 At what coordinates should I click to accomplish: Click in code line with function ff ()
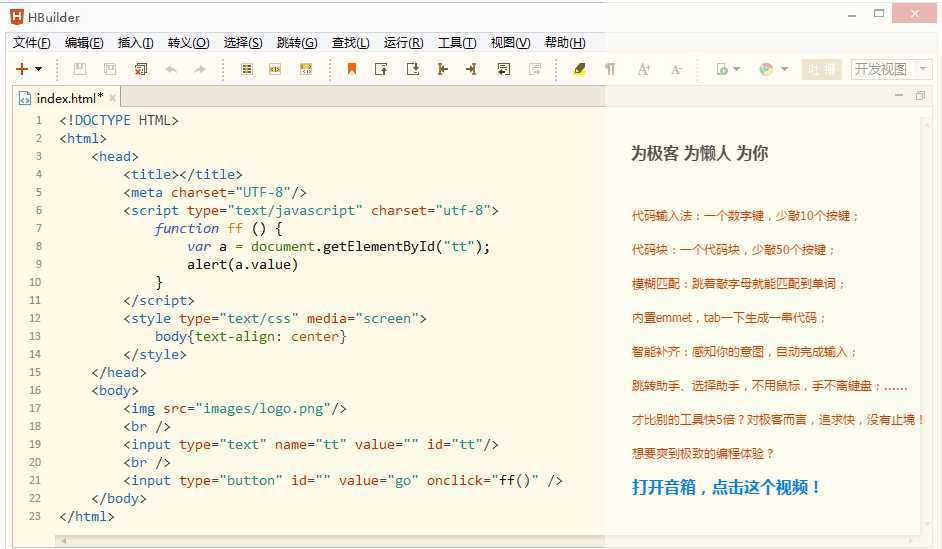coord(218,228)
